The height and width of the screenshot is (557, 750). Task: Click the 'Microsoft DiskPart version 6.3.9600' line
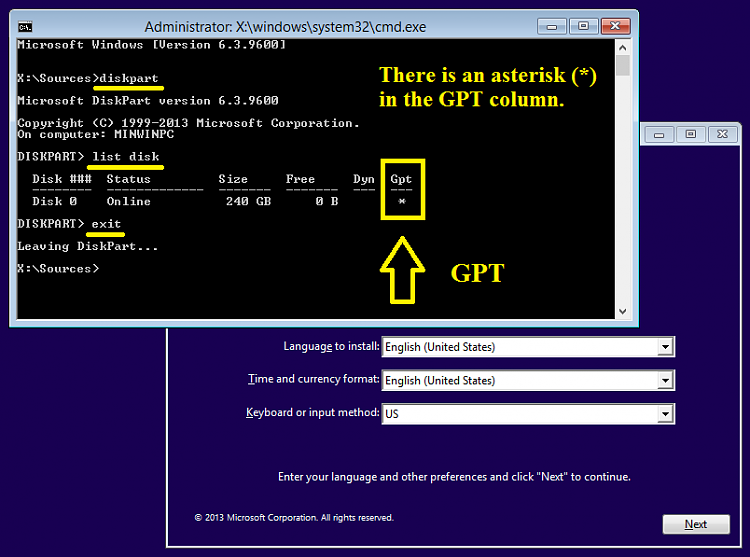pyautogui.click(x=148, y=101)
